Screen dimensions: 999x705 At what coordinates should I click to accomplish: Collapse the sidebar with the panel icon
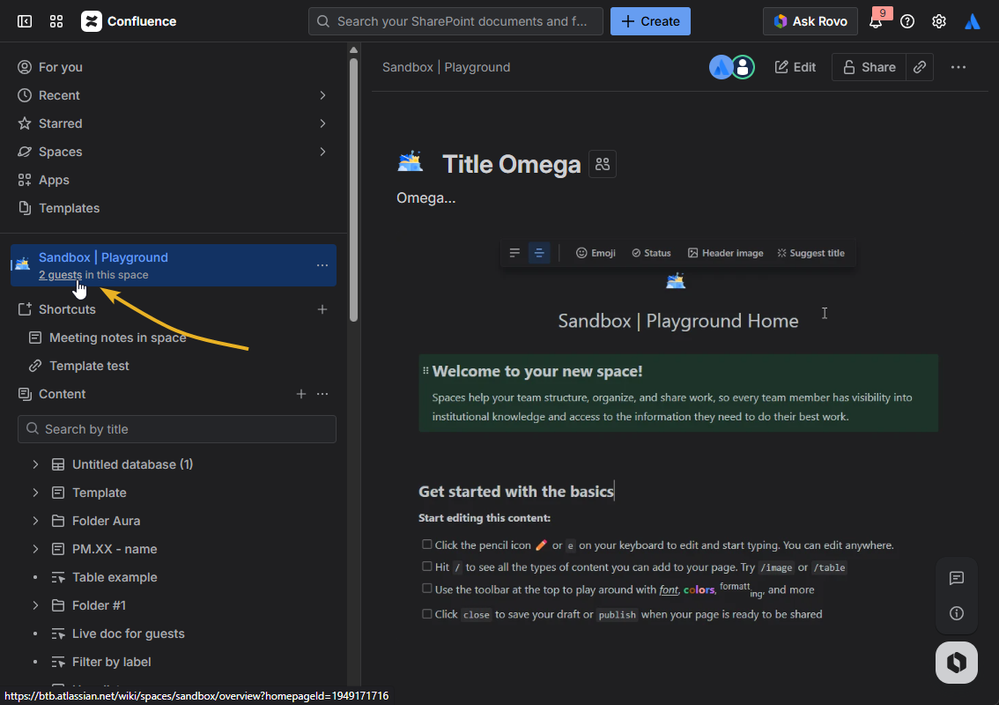(x=24, y=21)
